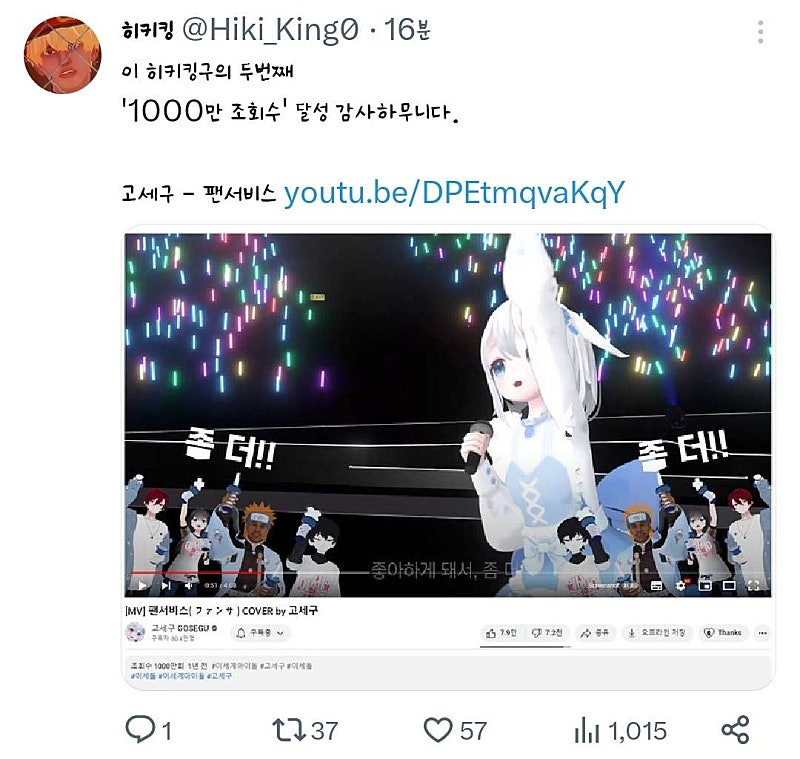Viewport: 800px width, 759px height.
Task: Click the Thanks button under video
Action: pos(723,632)
